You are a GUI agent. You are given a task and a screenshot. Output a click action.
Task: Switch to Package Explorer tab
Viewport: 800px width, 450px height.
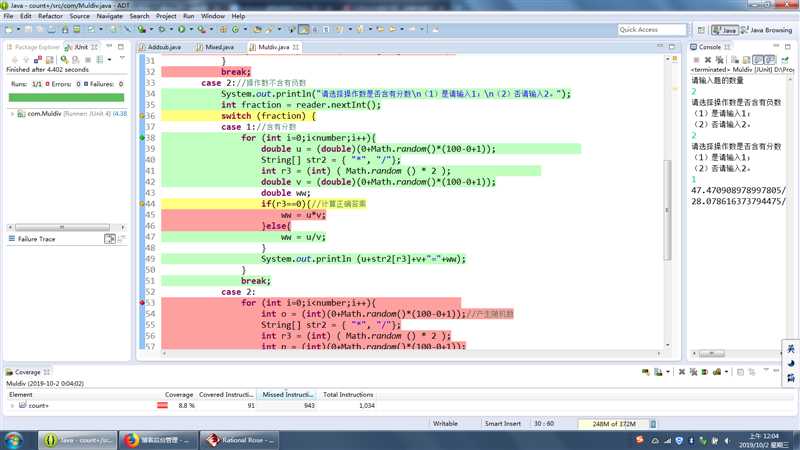(33, 47)
